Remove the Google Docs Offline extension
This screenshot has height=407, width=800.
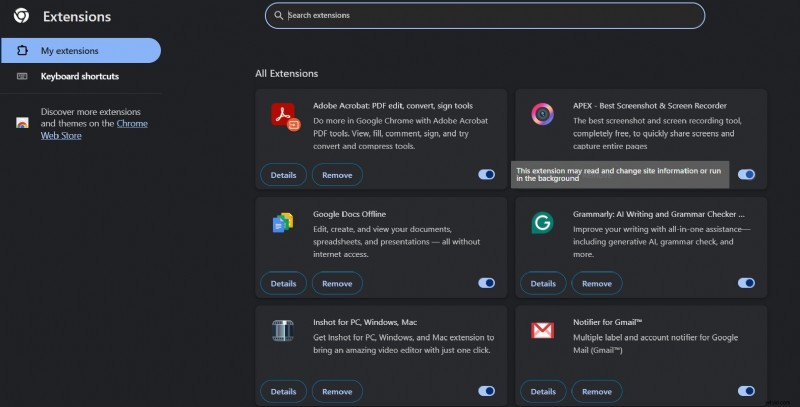pos(337,283)
